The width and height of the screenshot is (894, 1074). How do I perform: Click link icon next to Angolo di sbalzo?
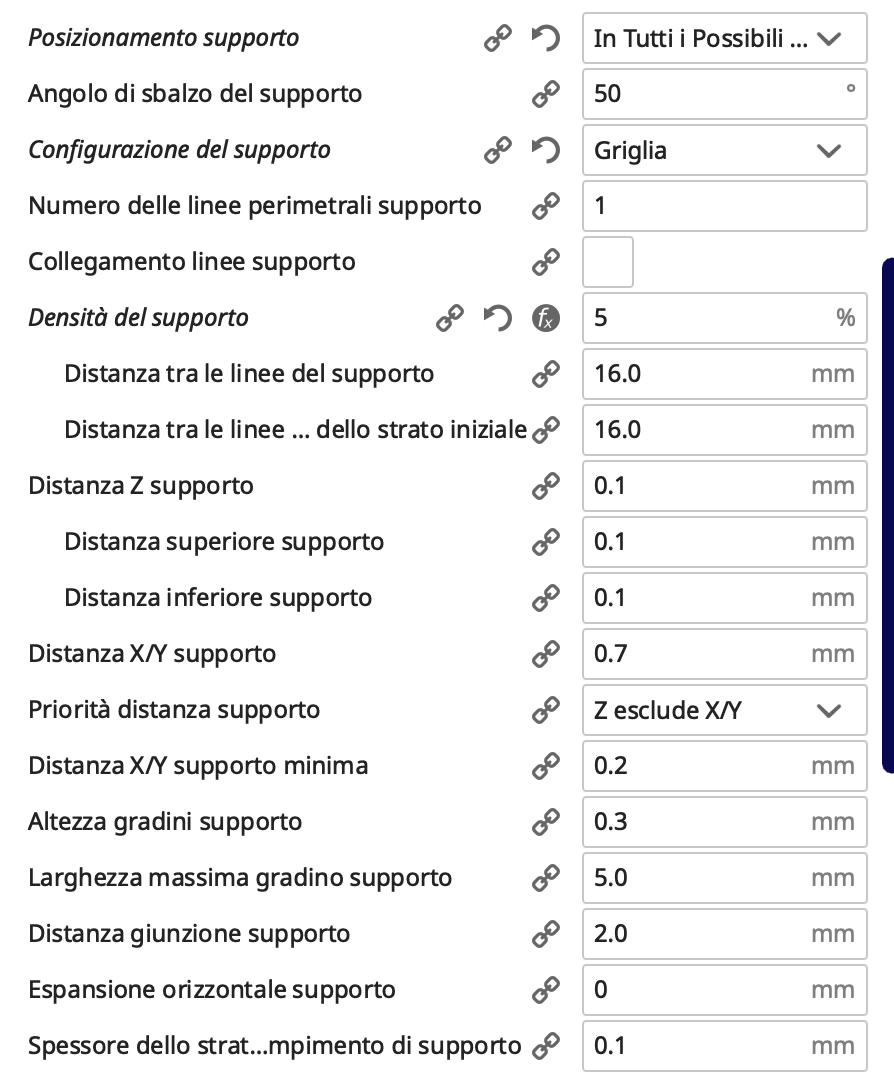pos(545,95)
